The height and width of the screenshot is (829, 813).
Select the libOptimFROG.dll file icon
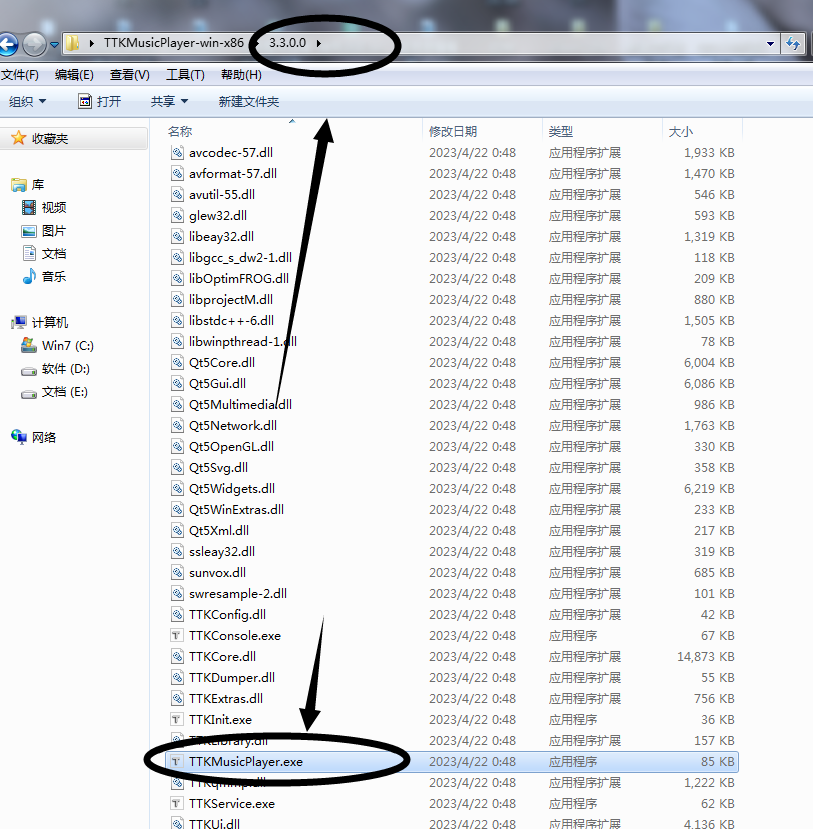pos(177,279)
